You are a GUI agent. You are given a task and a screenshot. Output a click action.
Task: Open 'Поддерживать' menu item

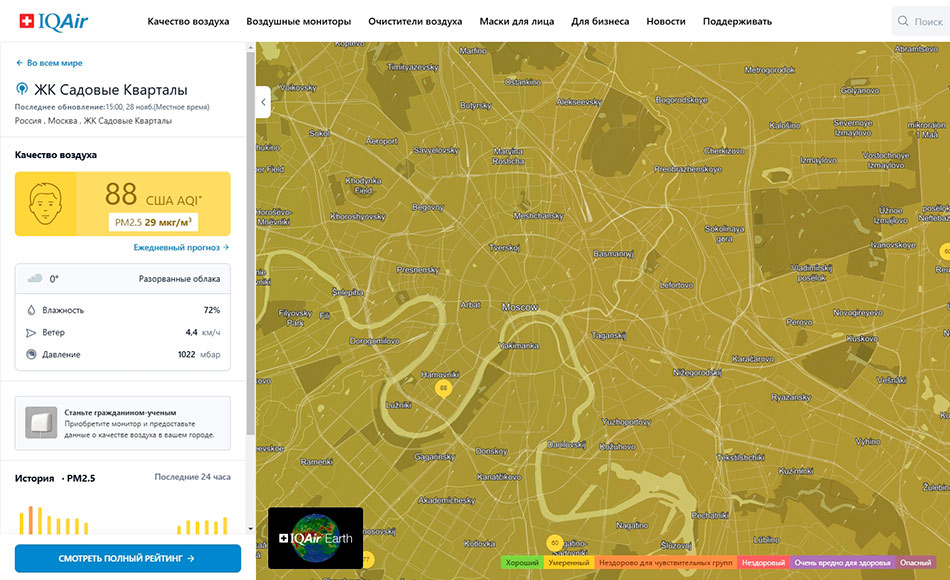737,21
